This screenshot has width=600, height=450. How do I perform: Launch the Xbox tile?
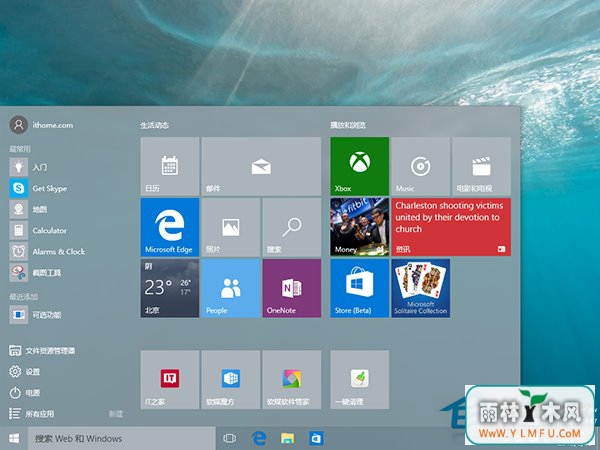pos(360,166)
